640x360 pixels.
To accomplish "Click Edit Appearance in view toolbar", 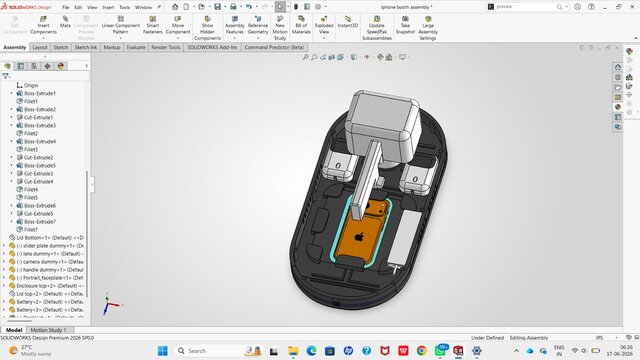I will pos(380,57).
